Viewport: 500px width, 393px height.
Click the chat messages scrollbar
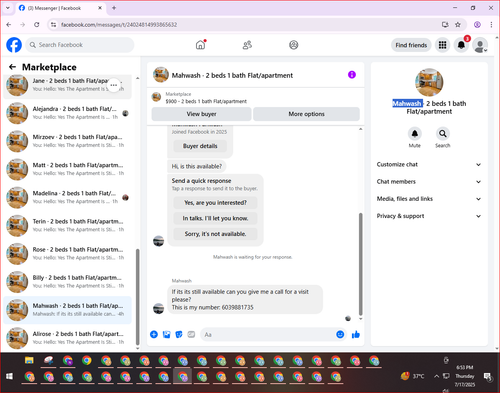tap(360, 264)
